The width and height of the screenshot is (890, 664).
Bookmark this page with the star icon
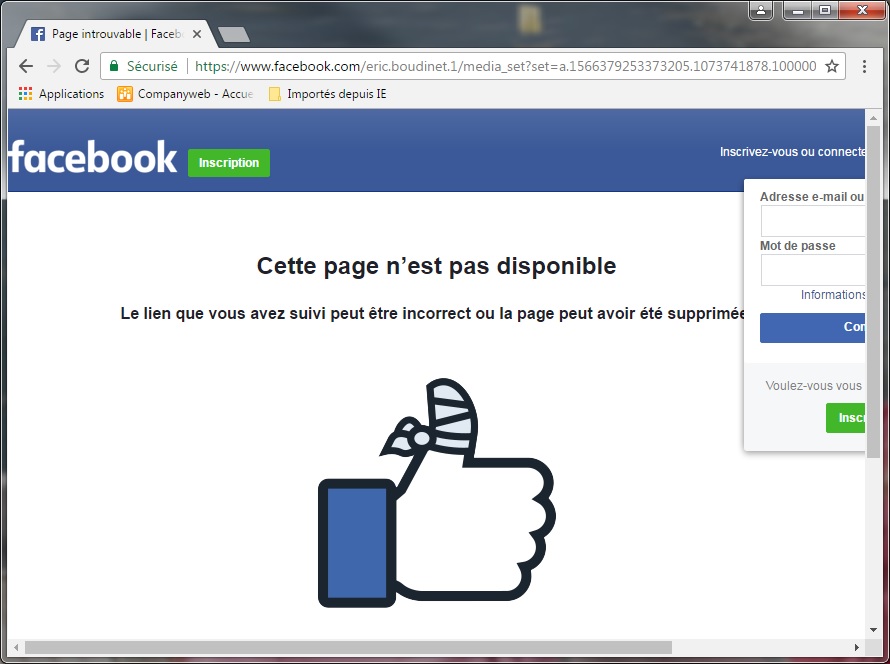click(x=831, y=66)
